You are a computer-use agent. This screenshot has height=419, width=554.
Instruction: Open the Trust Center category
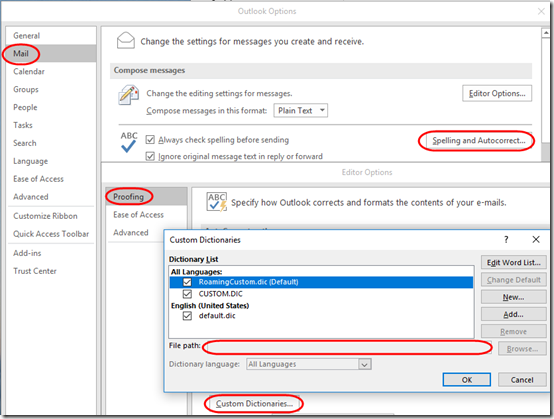(x=35, y=271)
